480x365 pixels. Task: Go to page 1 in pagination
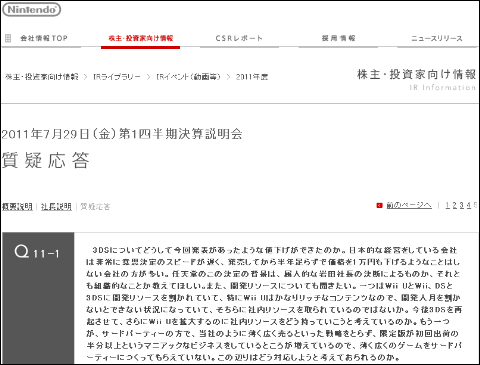(x=448, y=205)
